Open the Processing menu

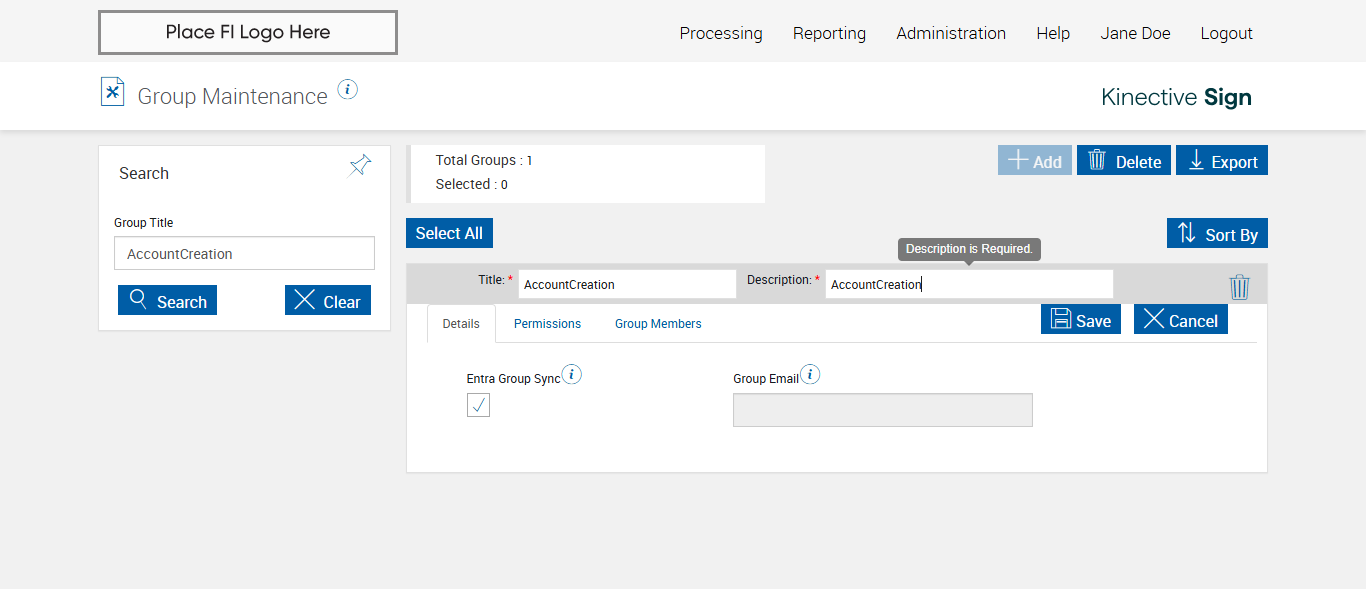click(721, 33)
